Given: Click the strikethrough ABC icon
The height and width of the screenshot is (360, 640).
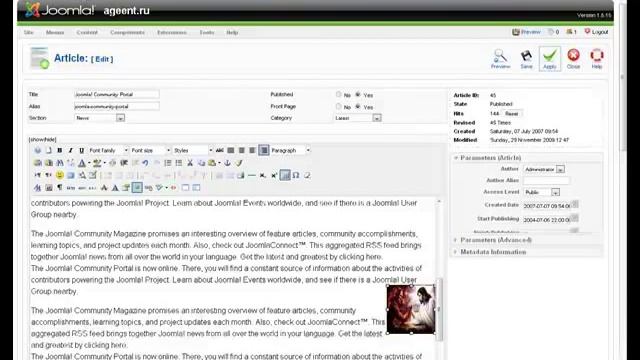Looking at the screenshot, I should coord(220,151).
